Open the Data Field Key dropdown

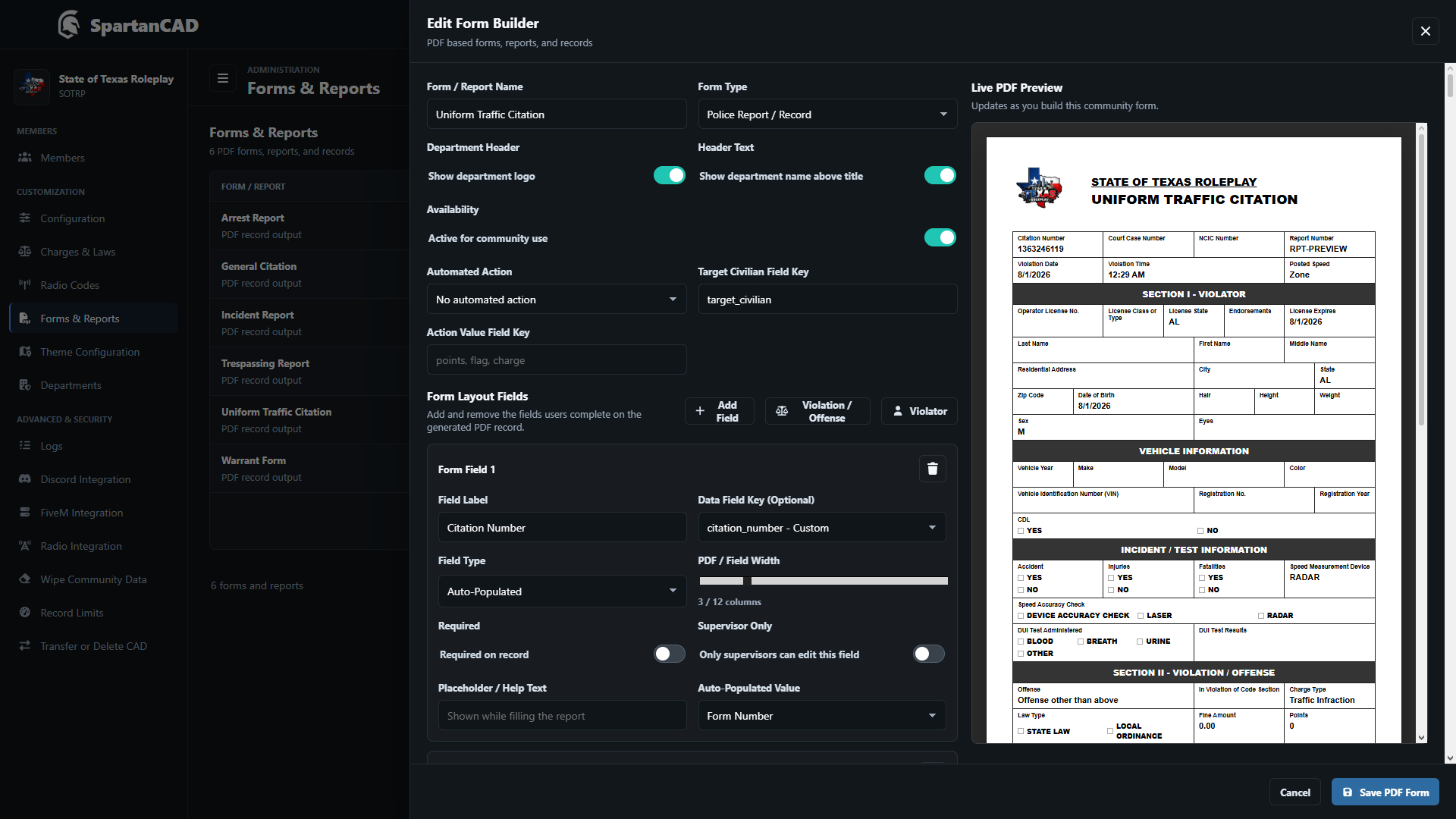point(822,528)
